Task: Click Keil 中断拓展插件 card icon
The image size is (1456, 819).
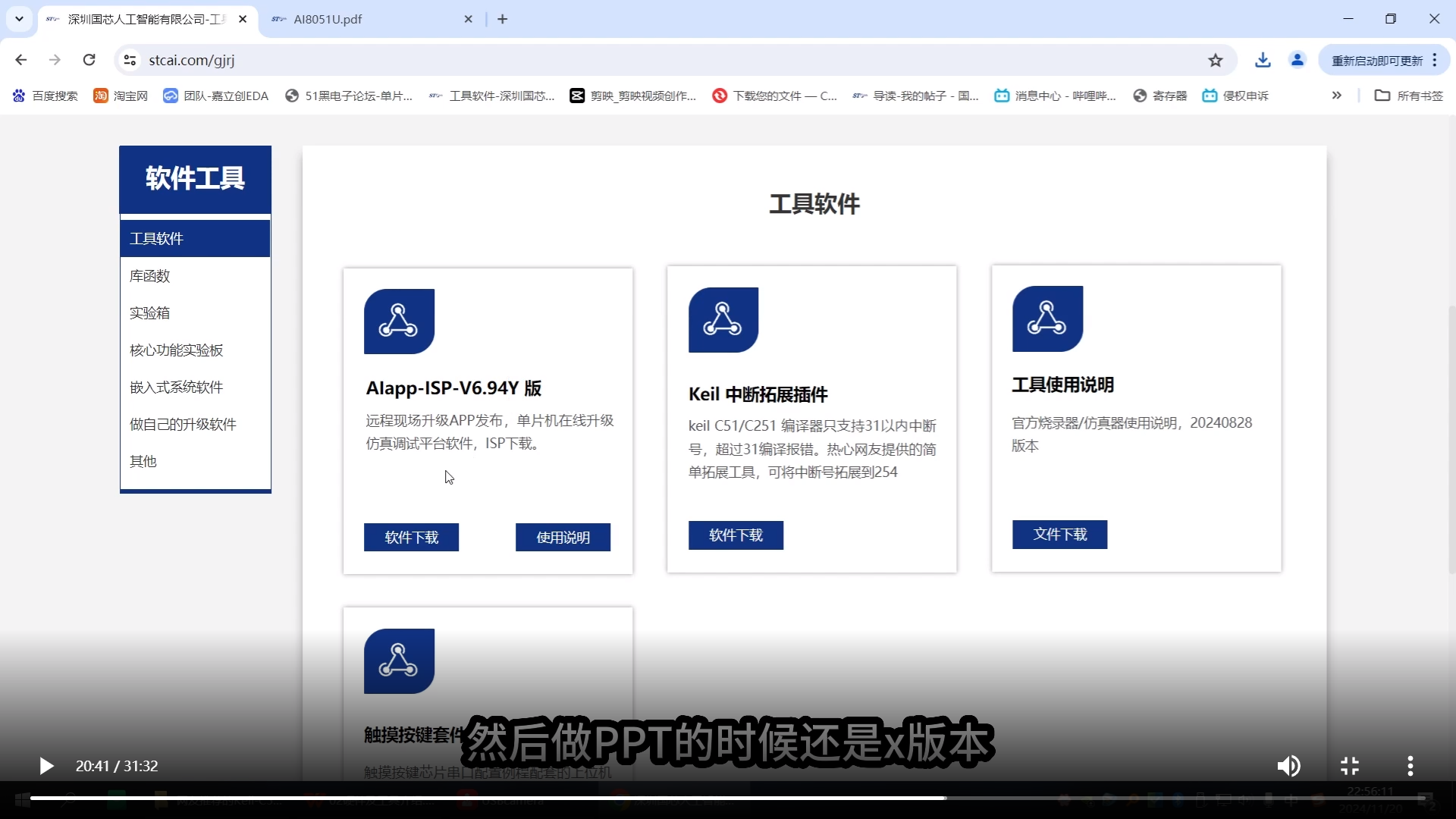Action: [x=723, y=320]
